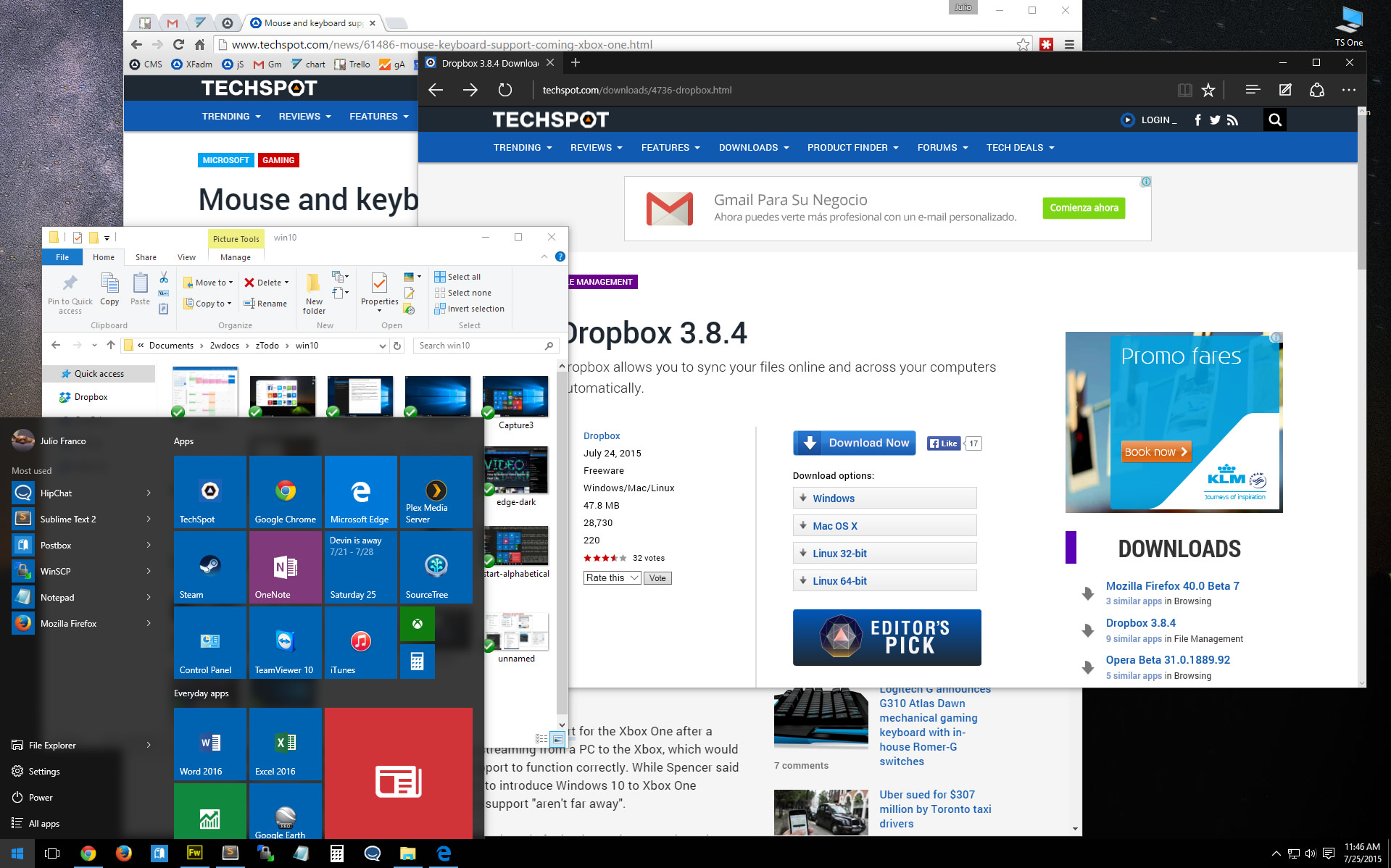Open the Mozilla Firefox 40.0 Beta 7 link

coord(1172,586)
